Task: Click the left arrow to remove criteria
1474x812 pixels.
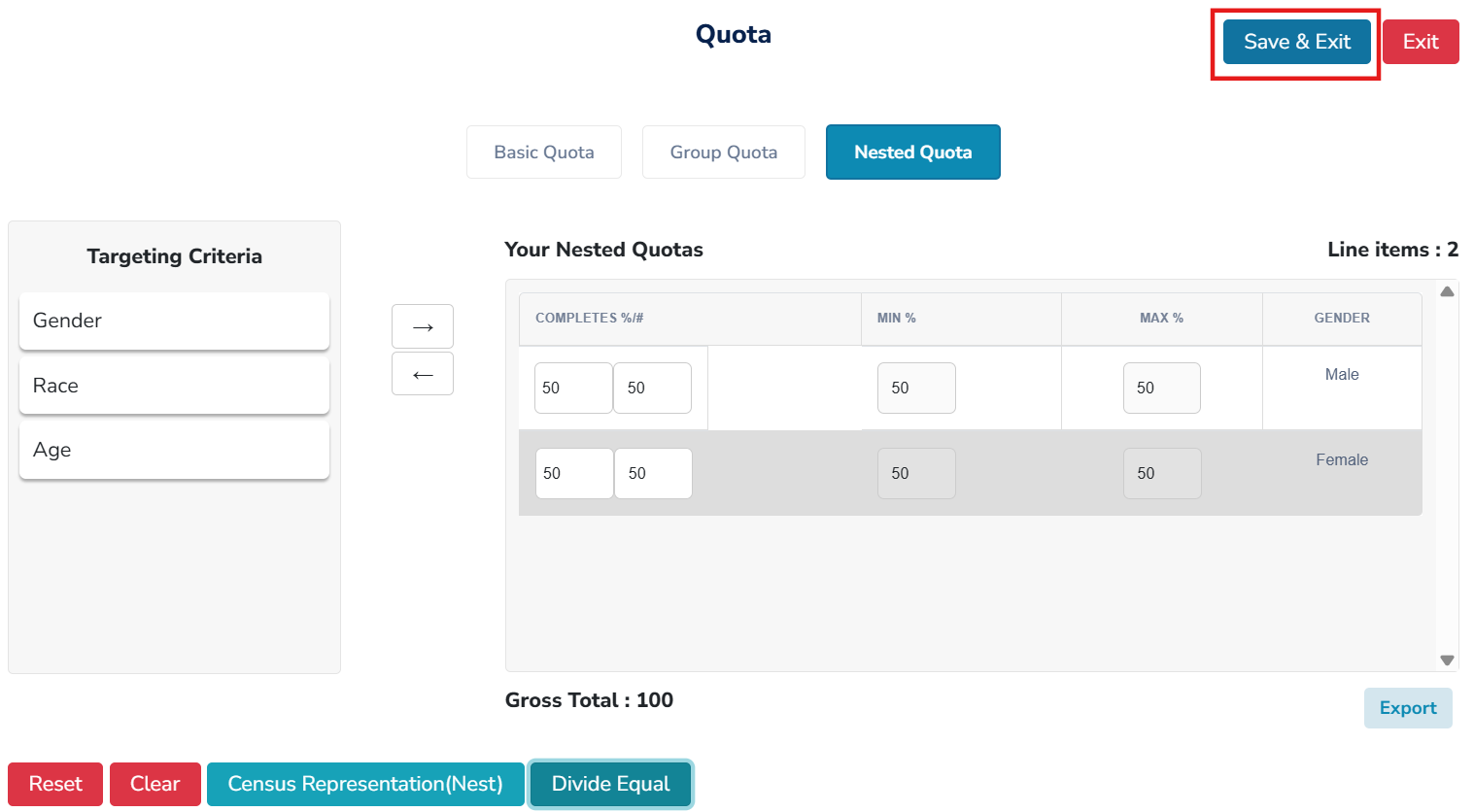Action: tap(423, 374)
